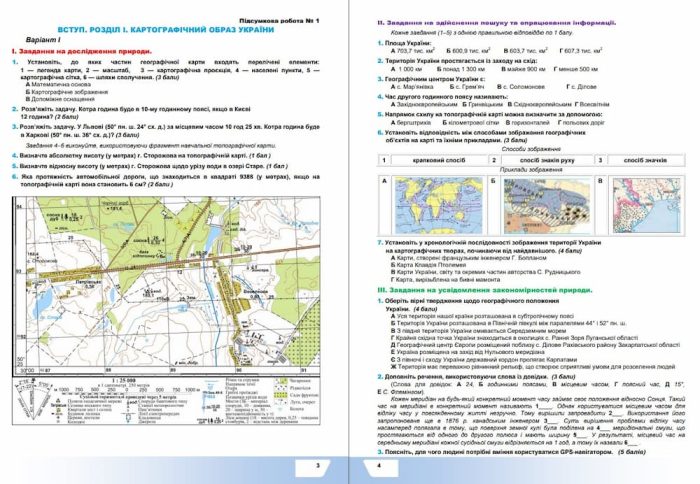Image resolution: width=700 pixels, height=484 pixels.
Task: Select answer 'В с. Соломонове'
Action: [x=521, y=87]
